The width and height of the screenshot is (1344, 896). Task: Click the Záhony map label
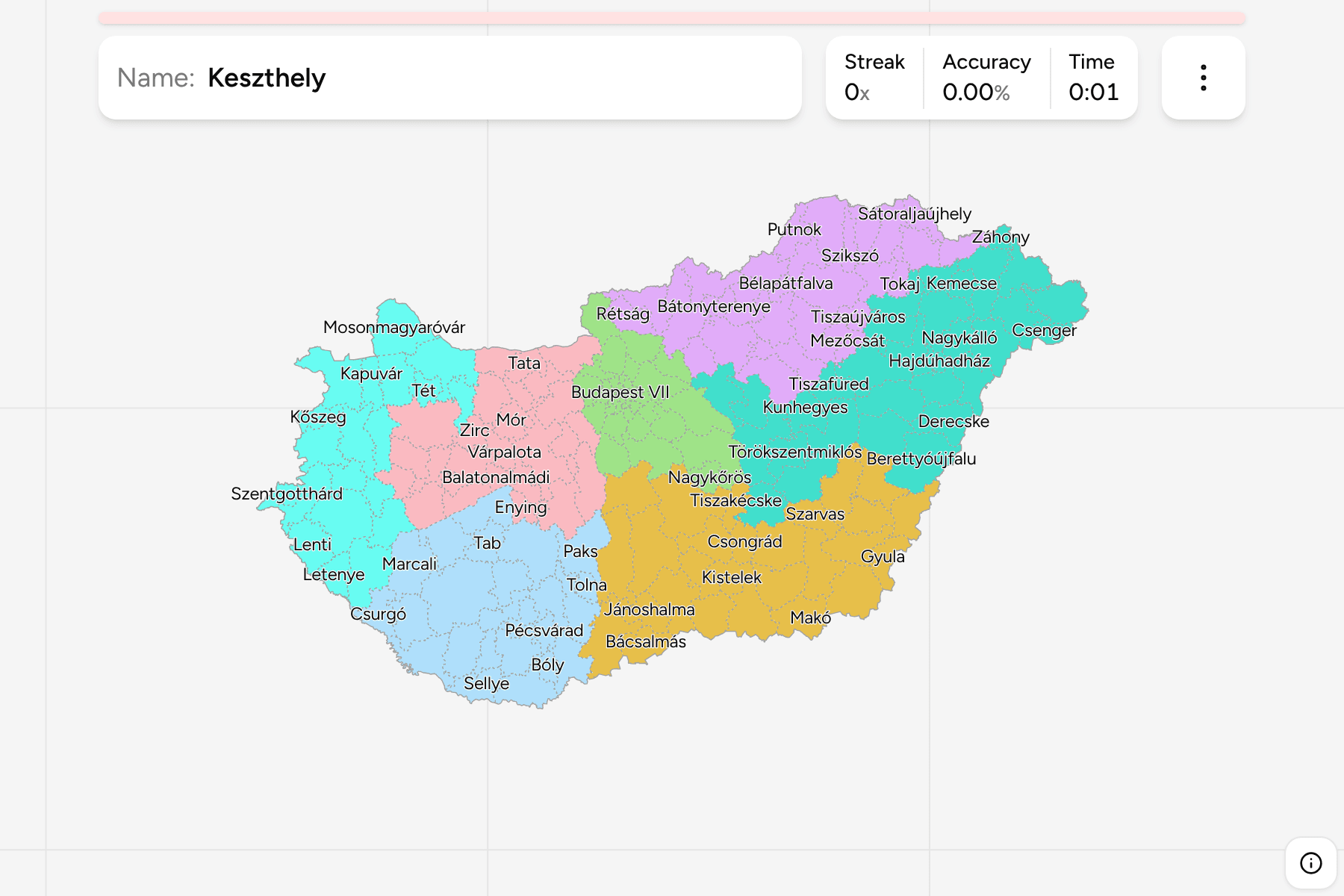tap(1001, 237)
